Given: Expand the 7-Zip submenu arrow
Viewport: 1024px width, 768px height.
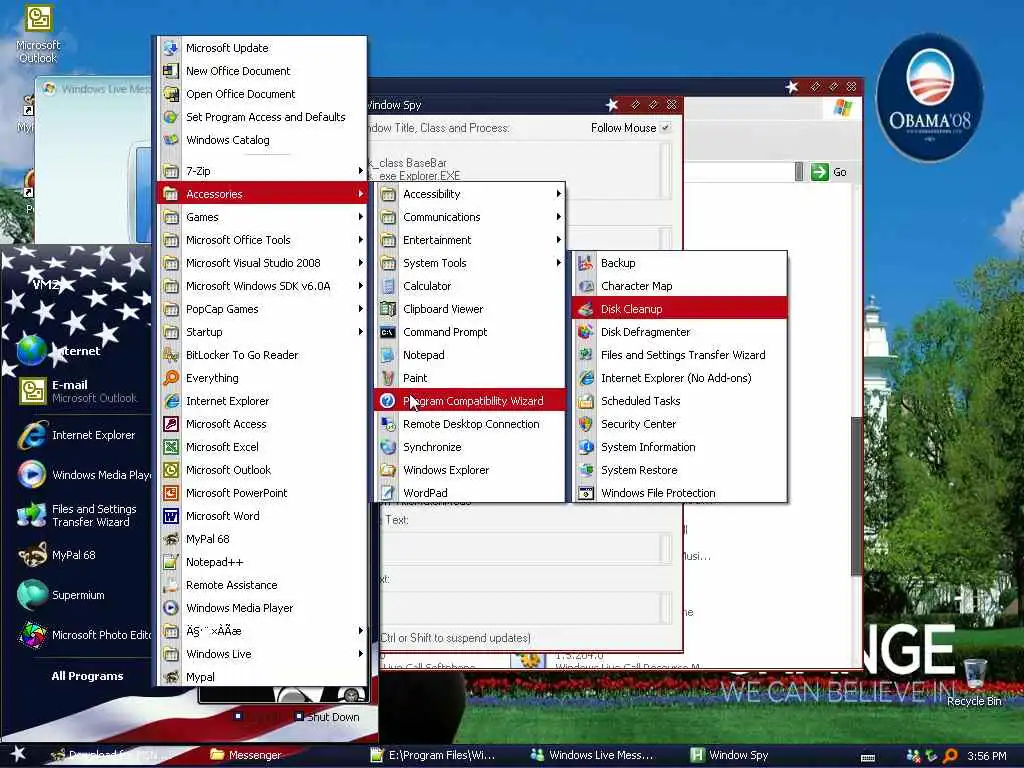Looking at the screenshot, I should coord(360,170).
